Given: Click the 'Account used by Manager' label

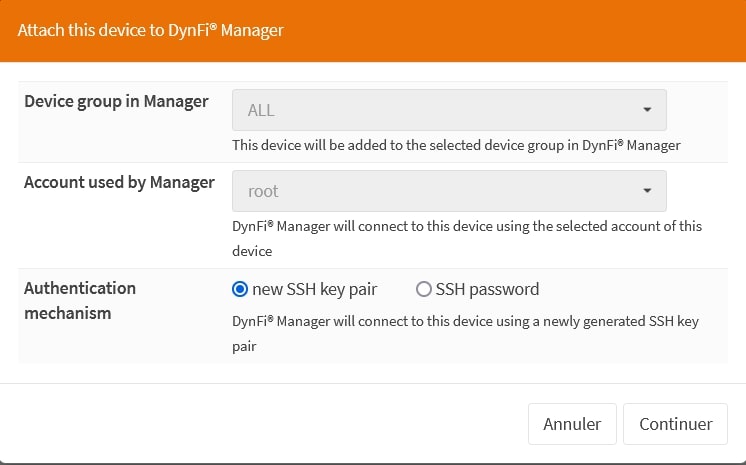Looking at the screenshot, I should click(119, 182).
